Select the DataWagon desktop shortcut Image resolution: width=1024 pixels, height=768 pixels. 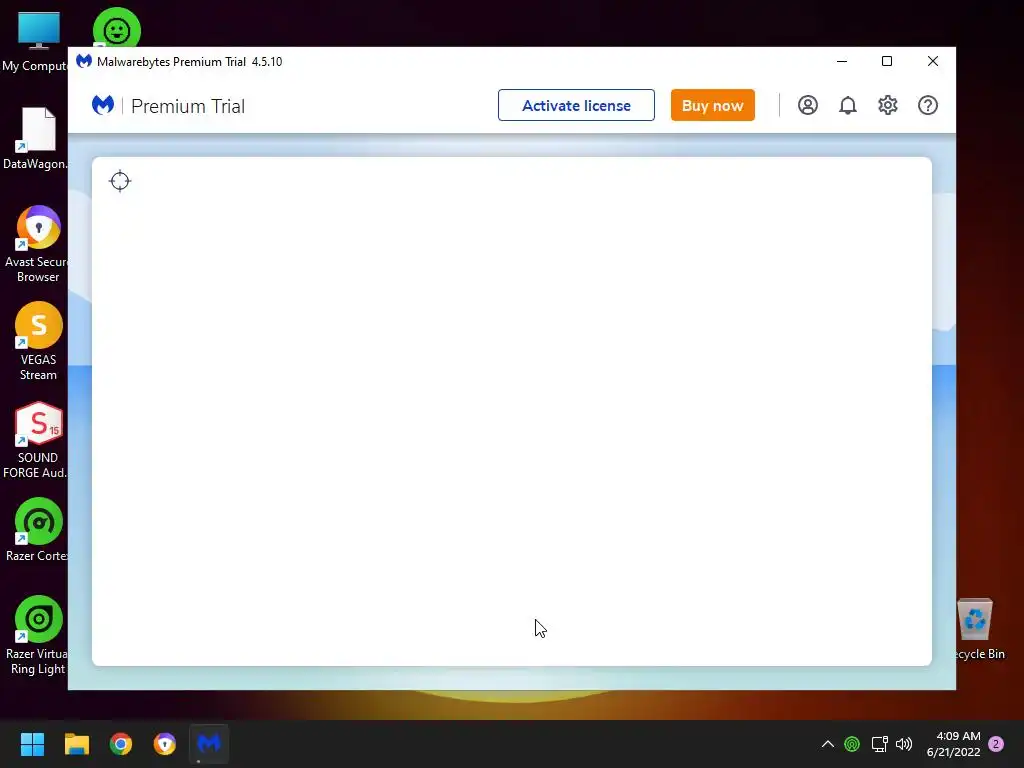pyautogui.click(x=36, y=139)
